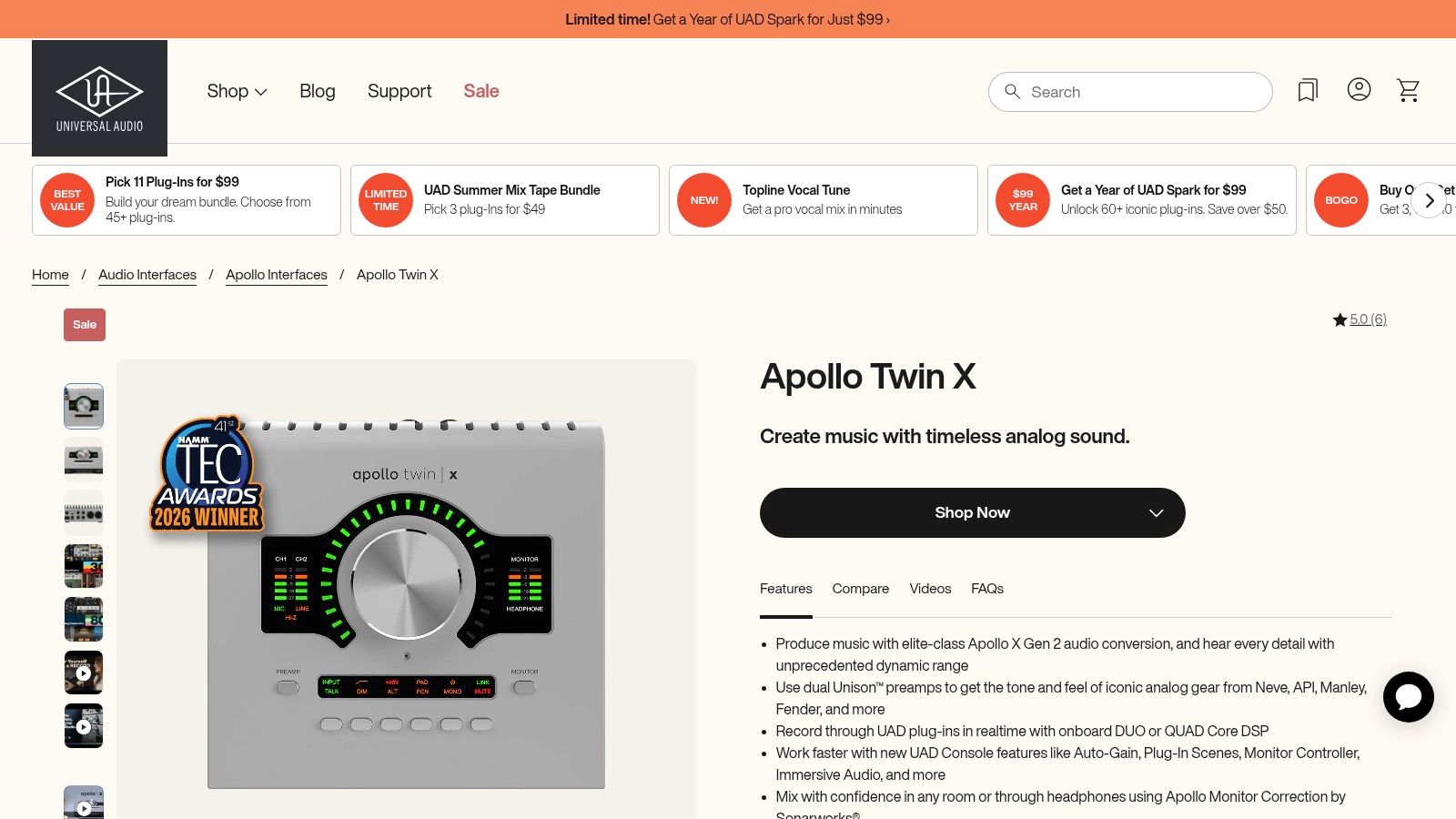Image resolution: width=1456 pixels, height=819 pixels.
Task: Click the TEC Awards 2026 Winner badge
Action: tap(207, 474)
